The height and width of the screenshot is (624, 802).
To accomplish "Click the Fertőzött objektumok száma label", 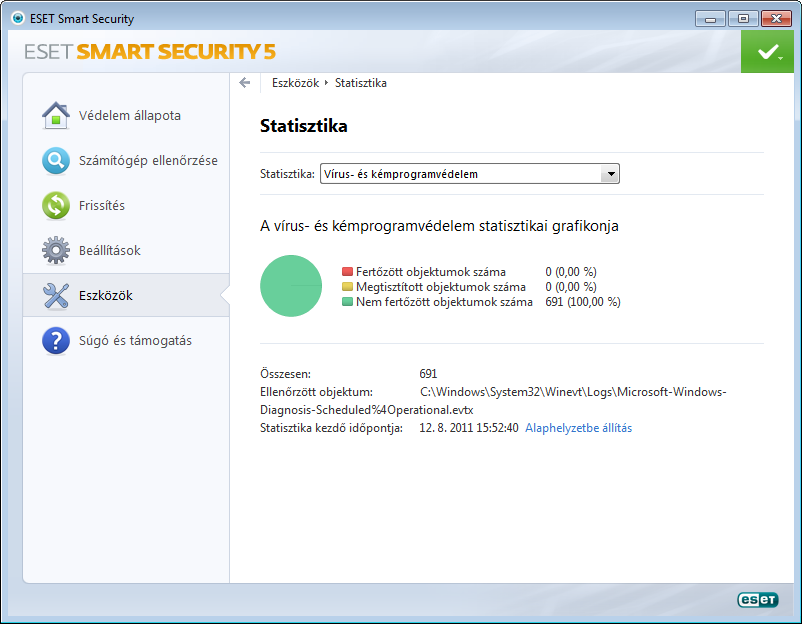I will point(431,272).
